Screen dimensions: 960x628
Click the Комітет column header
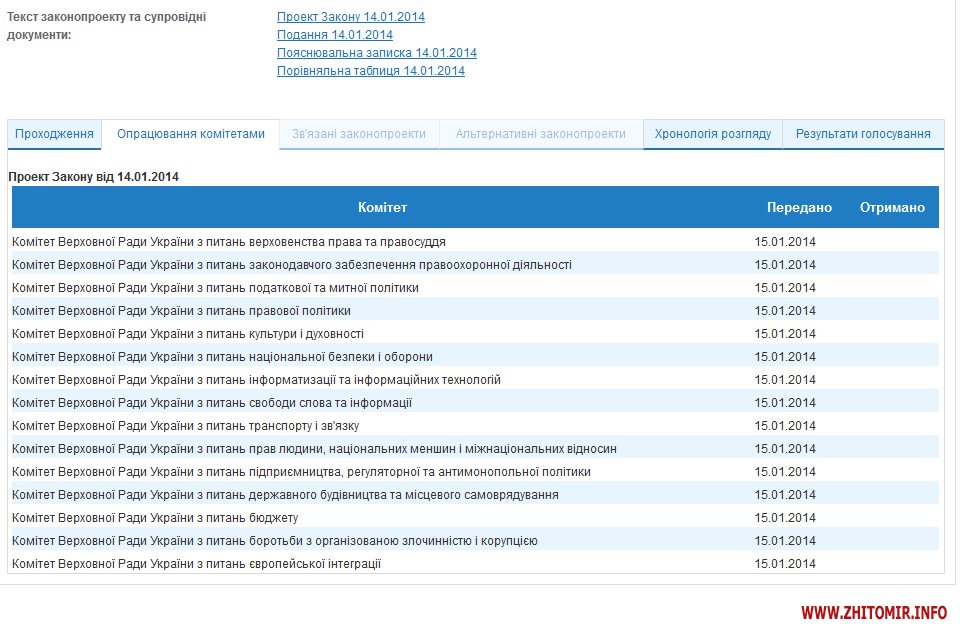pyautogui.click(x=382, y=208)
